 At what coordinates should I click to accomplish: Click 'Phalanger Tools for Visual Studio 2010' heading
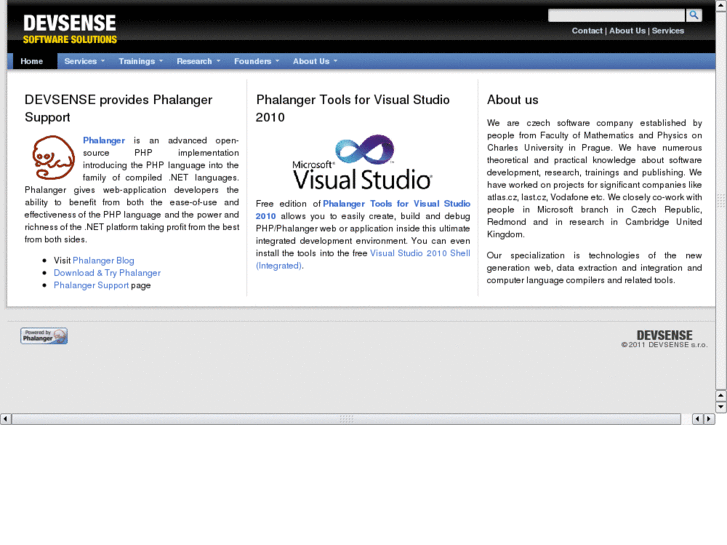point(353,109)
